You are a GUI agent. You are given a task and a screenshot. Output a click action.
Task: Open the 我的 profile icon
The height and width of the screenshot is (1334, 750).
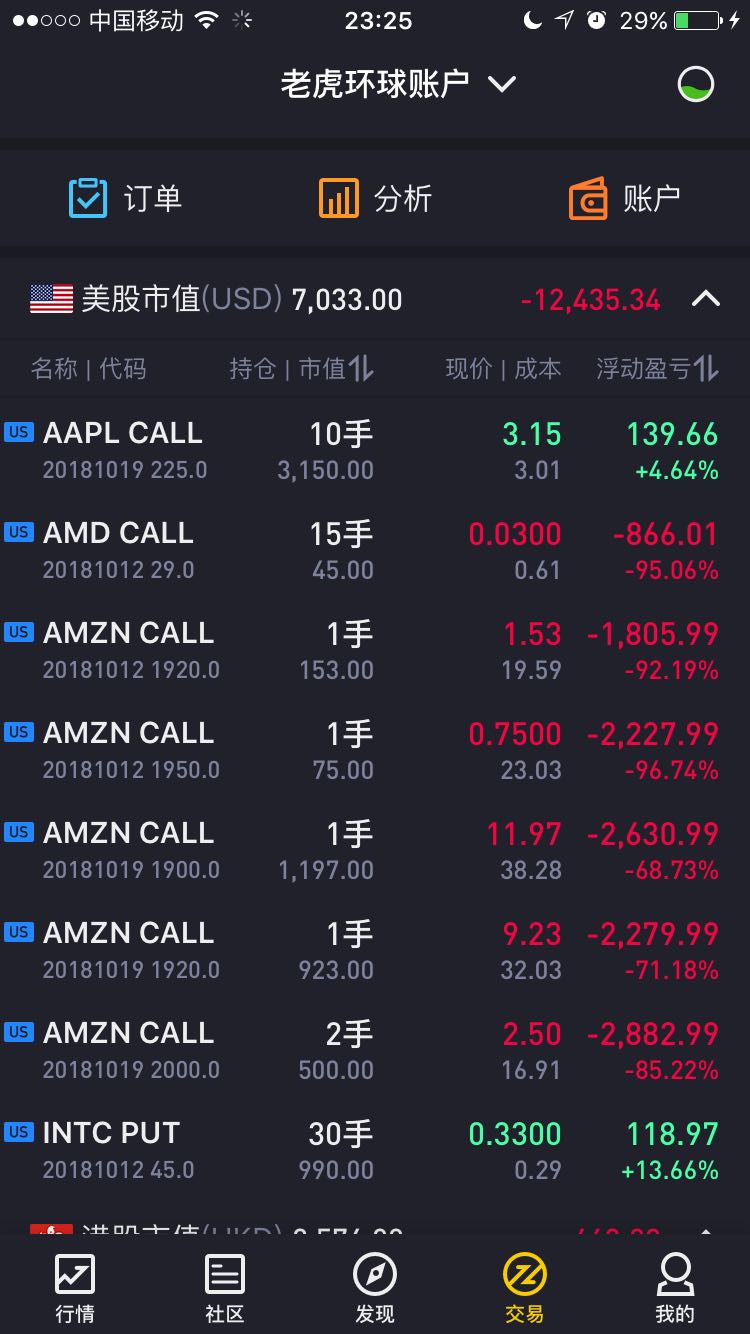(674, 1274)
